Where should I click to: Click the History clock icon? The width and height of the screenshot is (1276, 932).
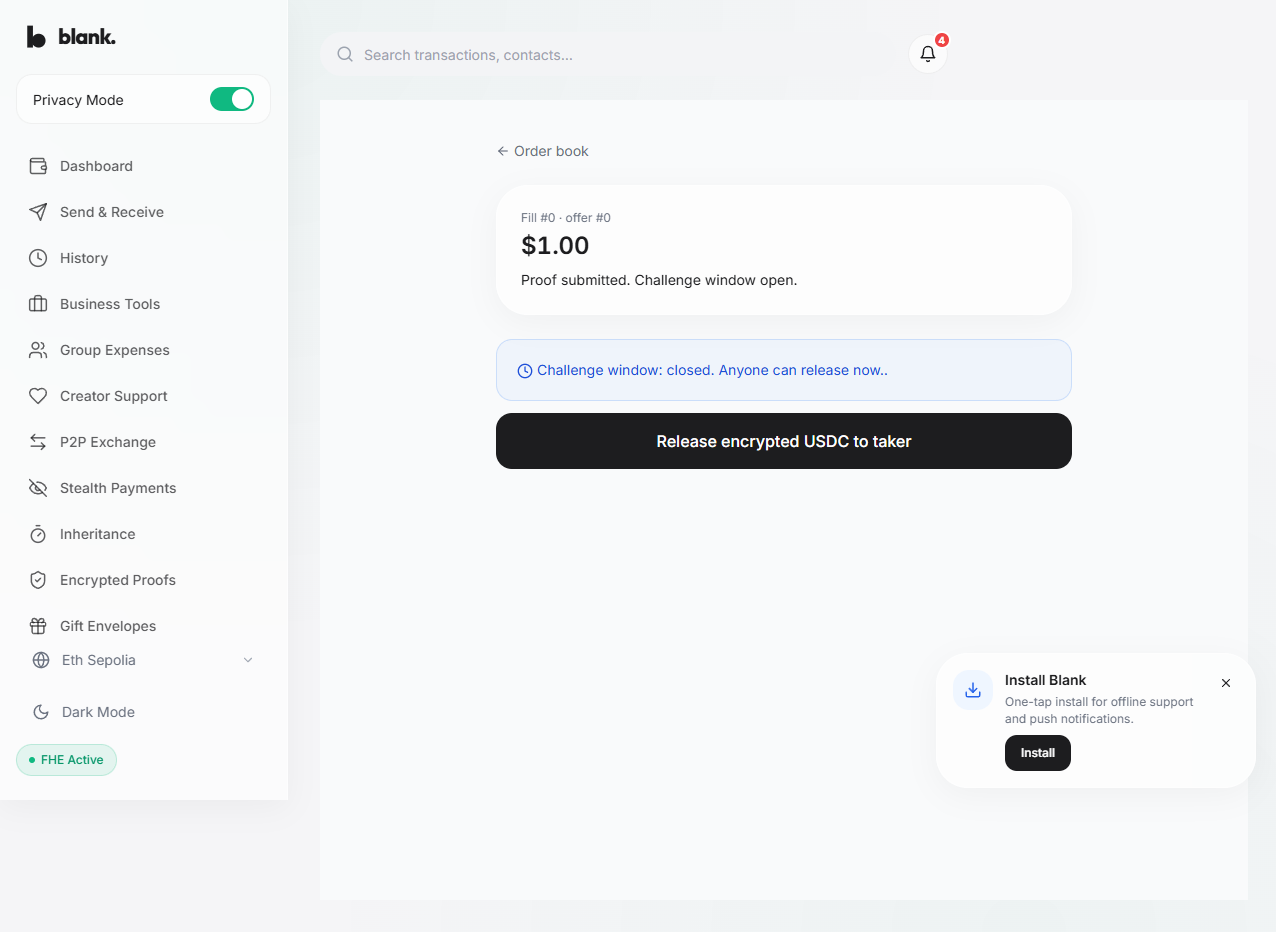pos(38,258)
